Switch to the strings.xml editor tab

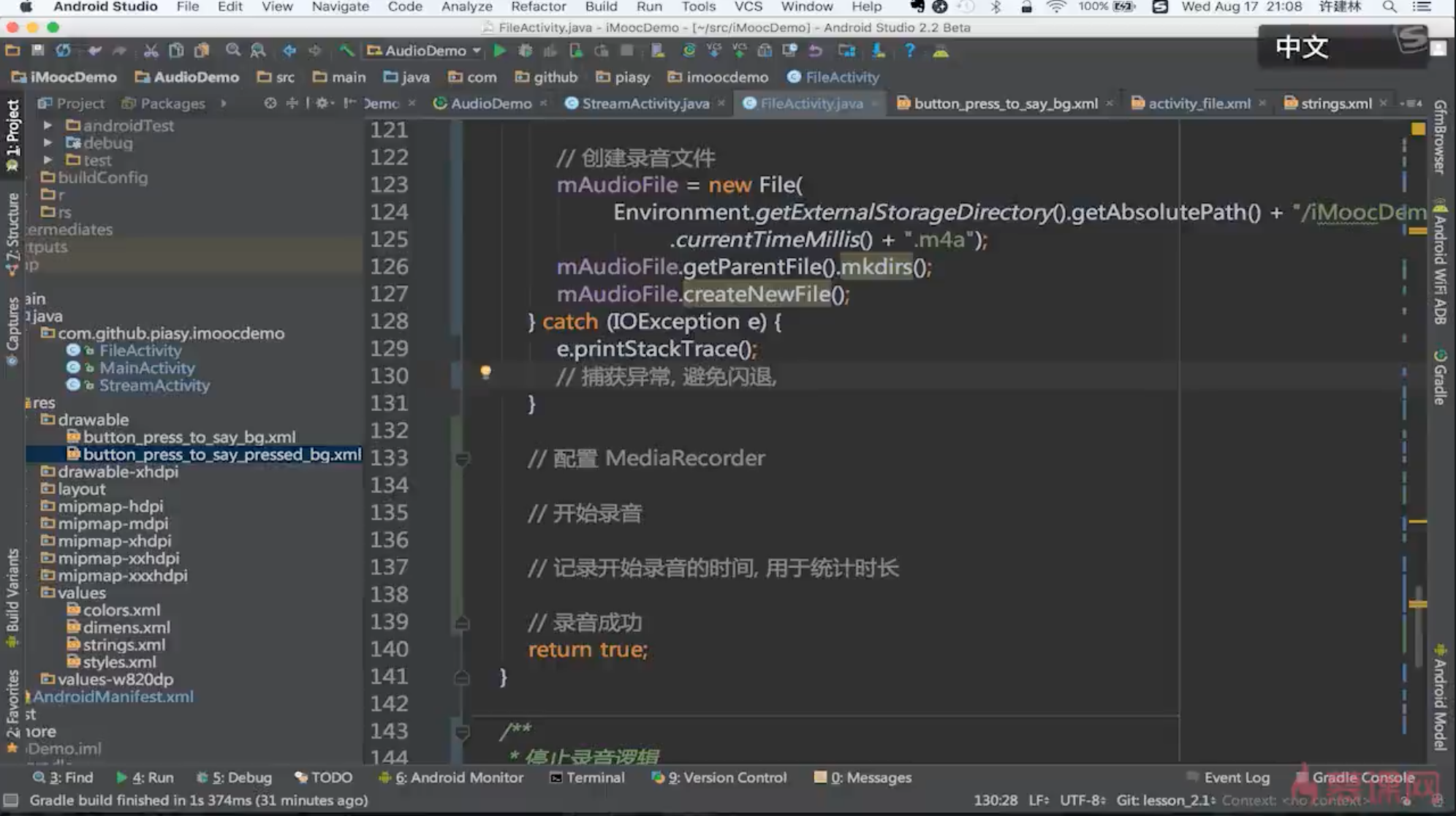1335,103
